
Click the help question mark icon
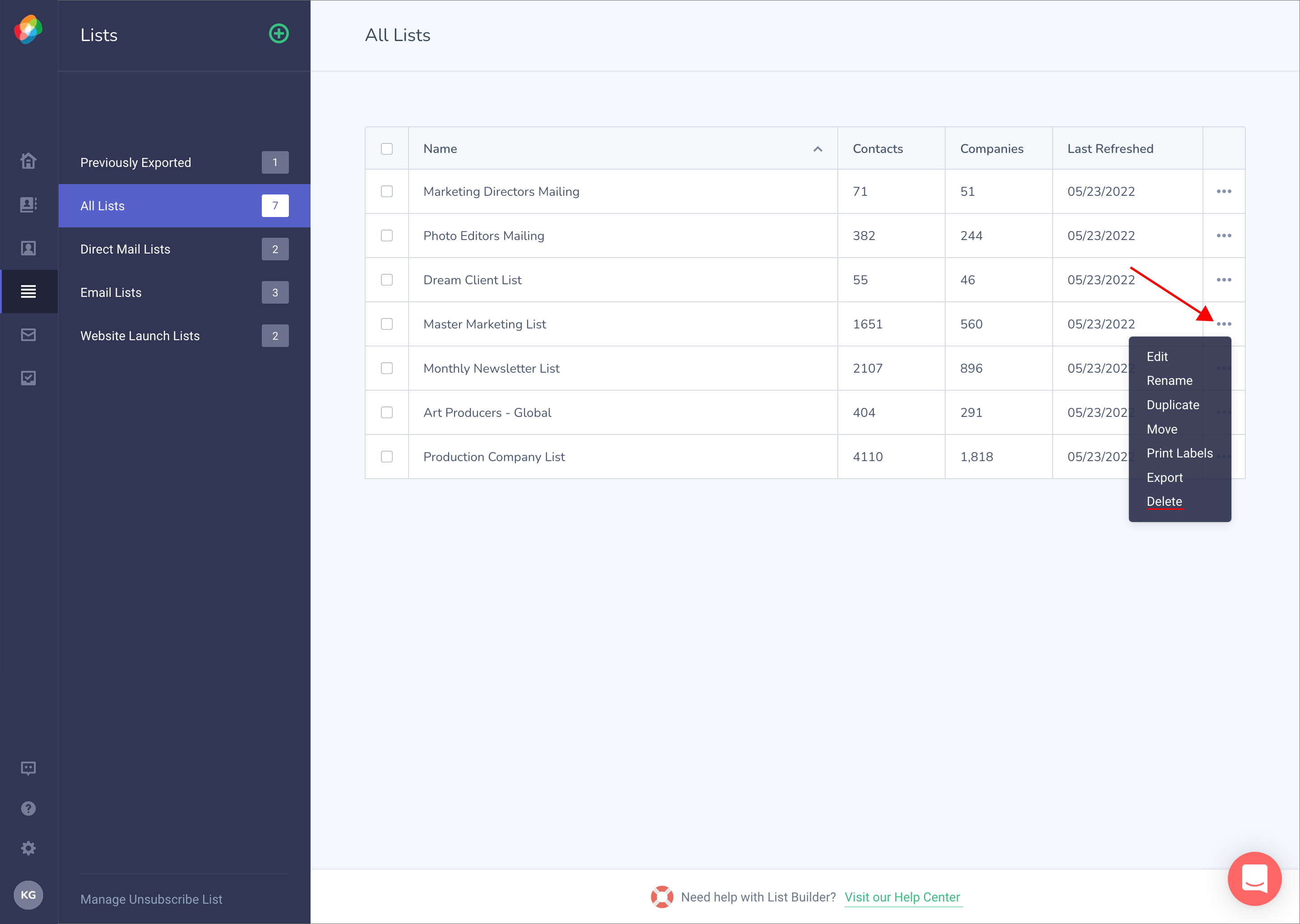point(28,808)
